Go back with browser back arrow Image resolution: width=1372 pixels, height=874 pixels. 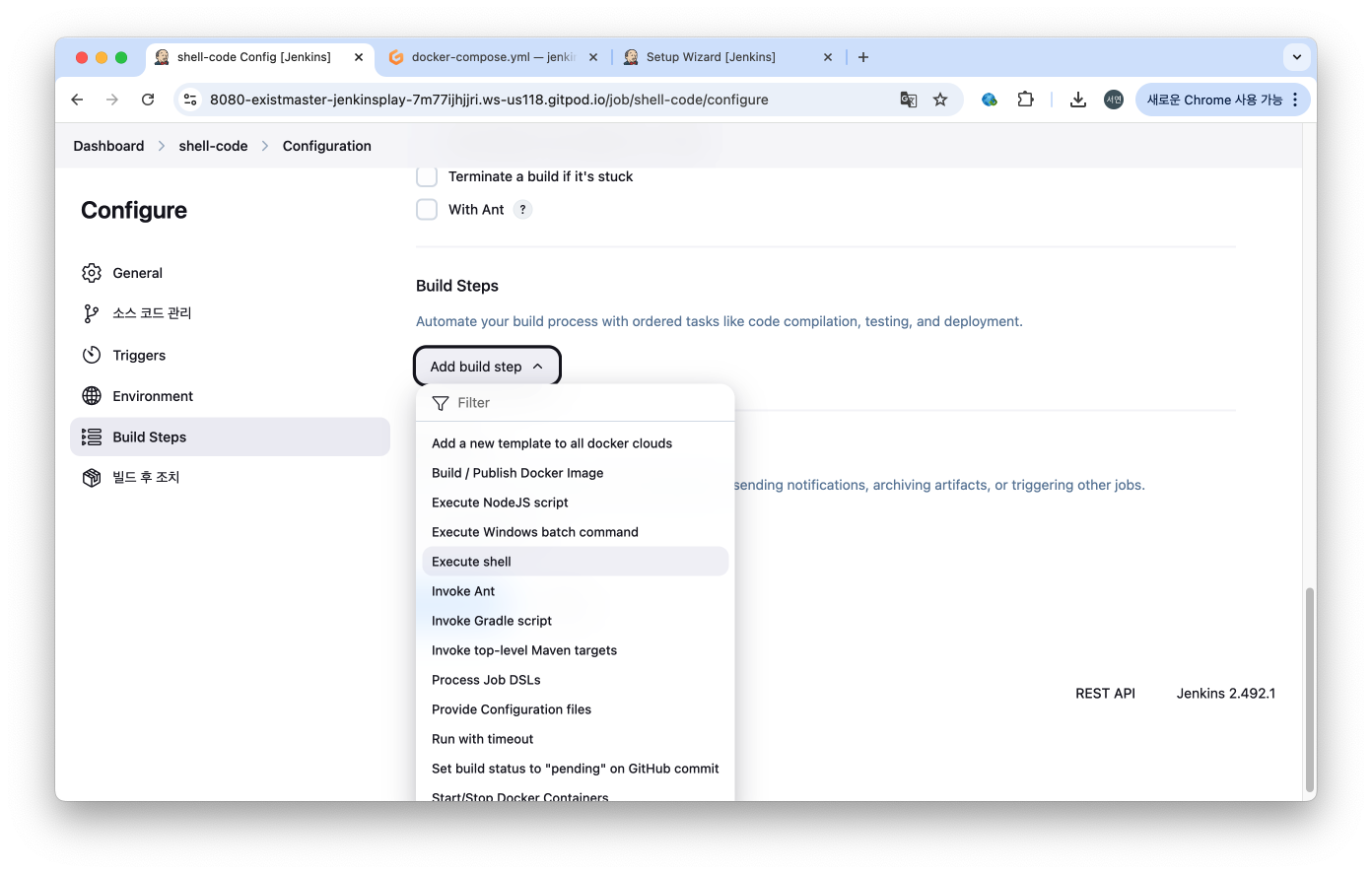coord(77,100)
